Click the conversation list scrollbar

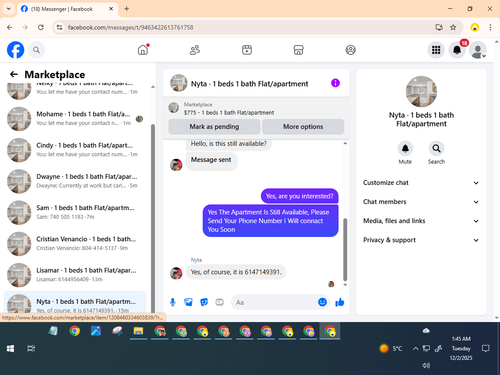[153, 218]
